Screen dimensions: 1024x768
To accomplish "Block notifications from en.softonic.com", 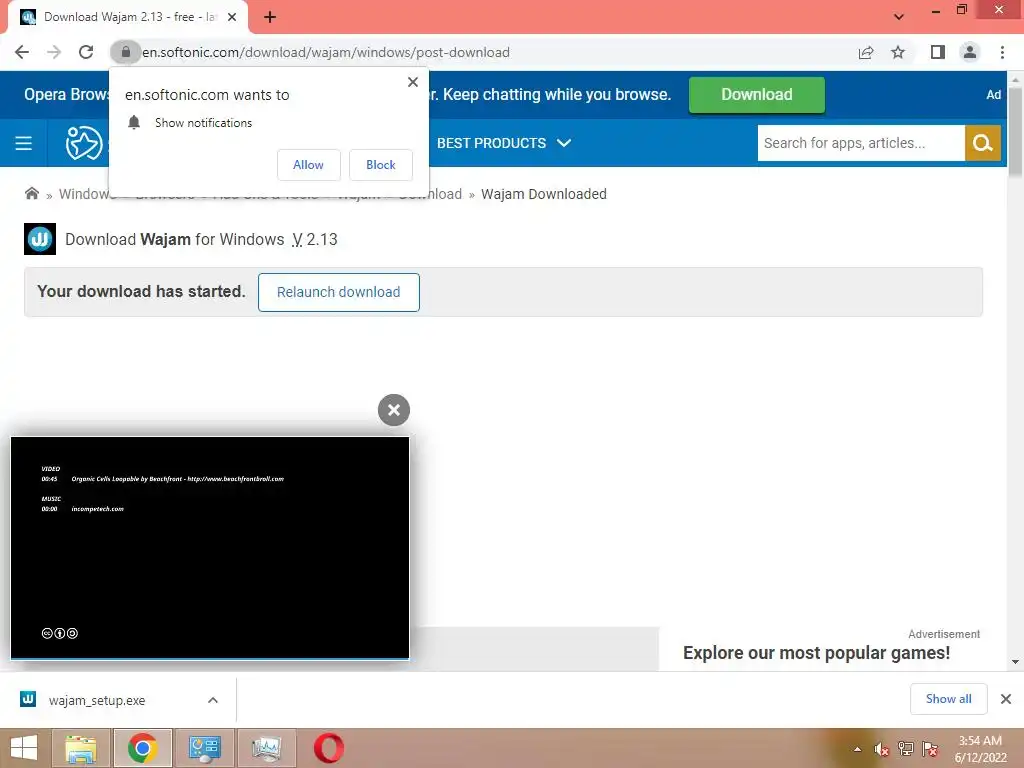I will coord(381,165).
